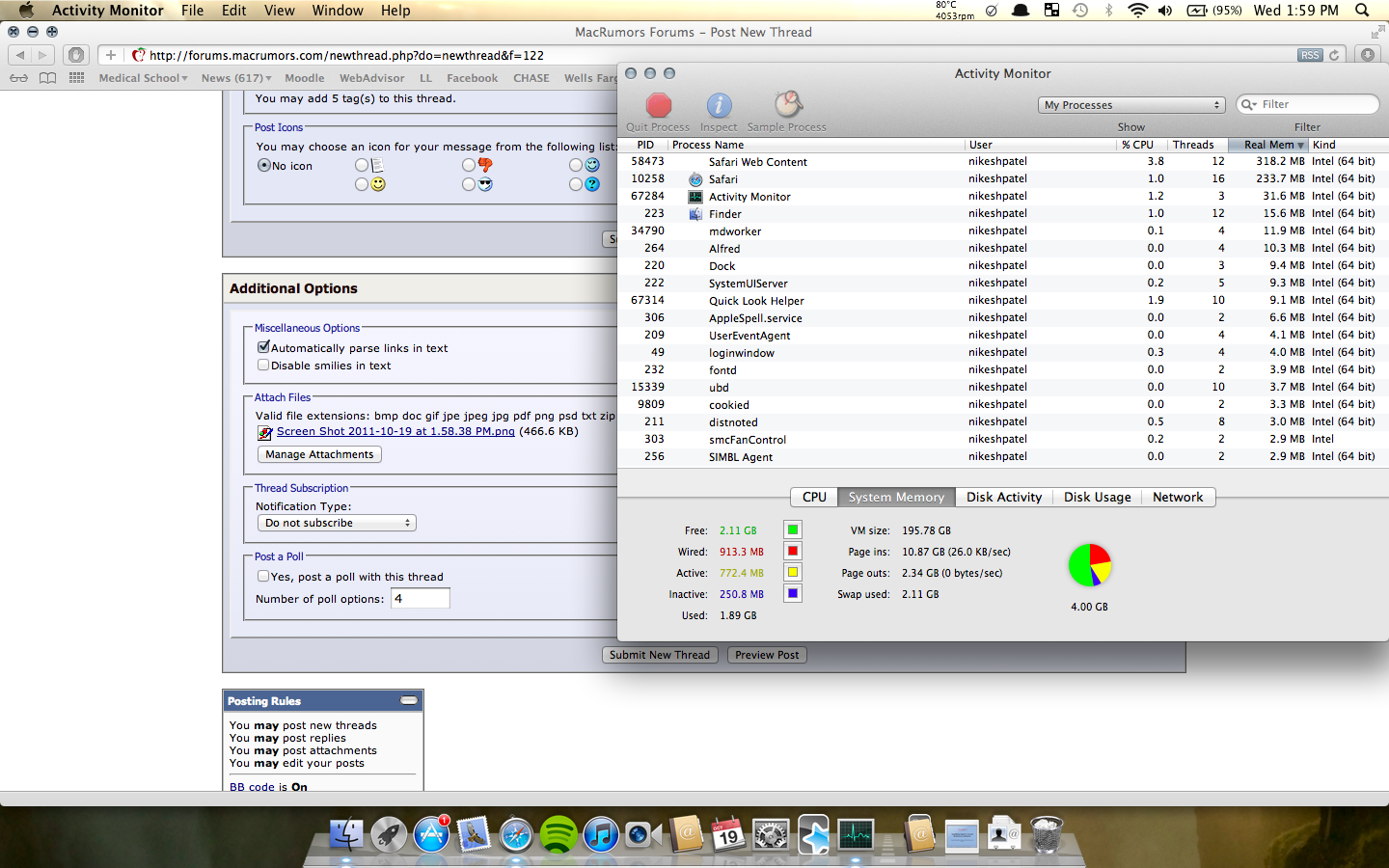1389x868 pixels.
Task: Open the Trash in the Dock
Action: (1047, 834)
